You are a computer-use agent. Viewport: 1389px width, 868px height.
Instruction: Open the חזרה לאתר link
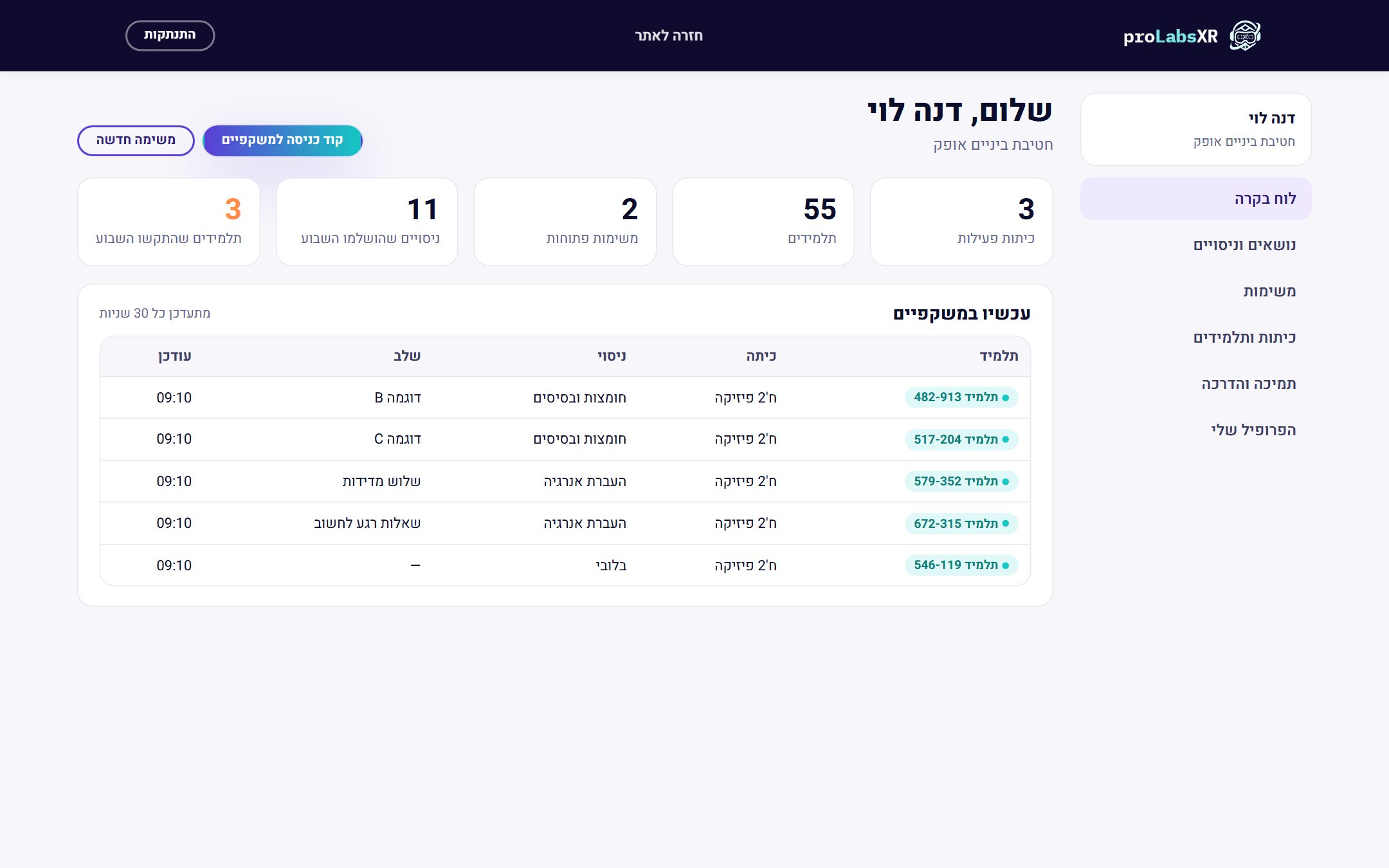coord(669,36)
